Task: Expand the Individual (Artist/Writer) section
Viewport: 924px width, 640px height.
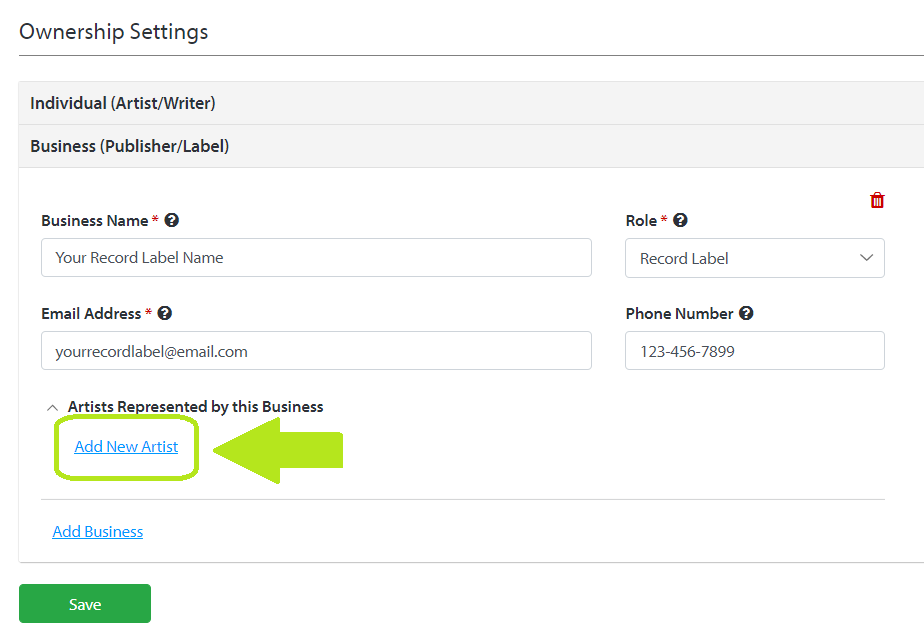Action: pyautogui.click(x=471, y=103)
